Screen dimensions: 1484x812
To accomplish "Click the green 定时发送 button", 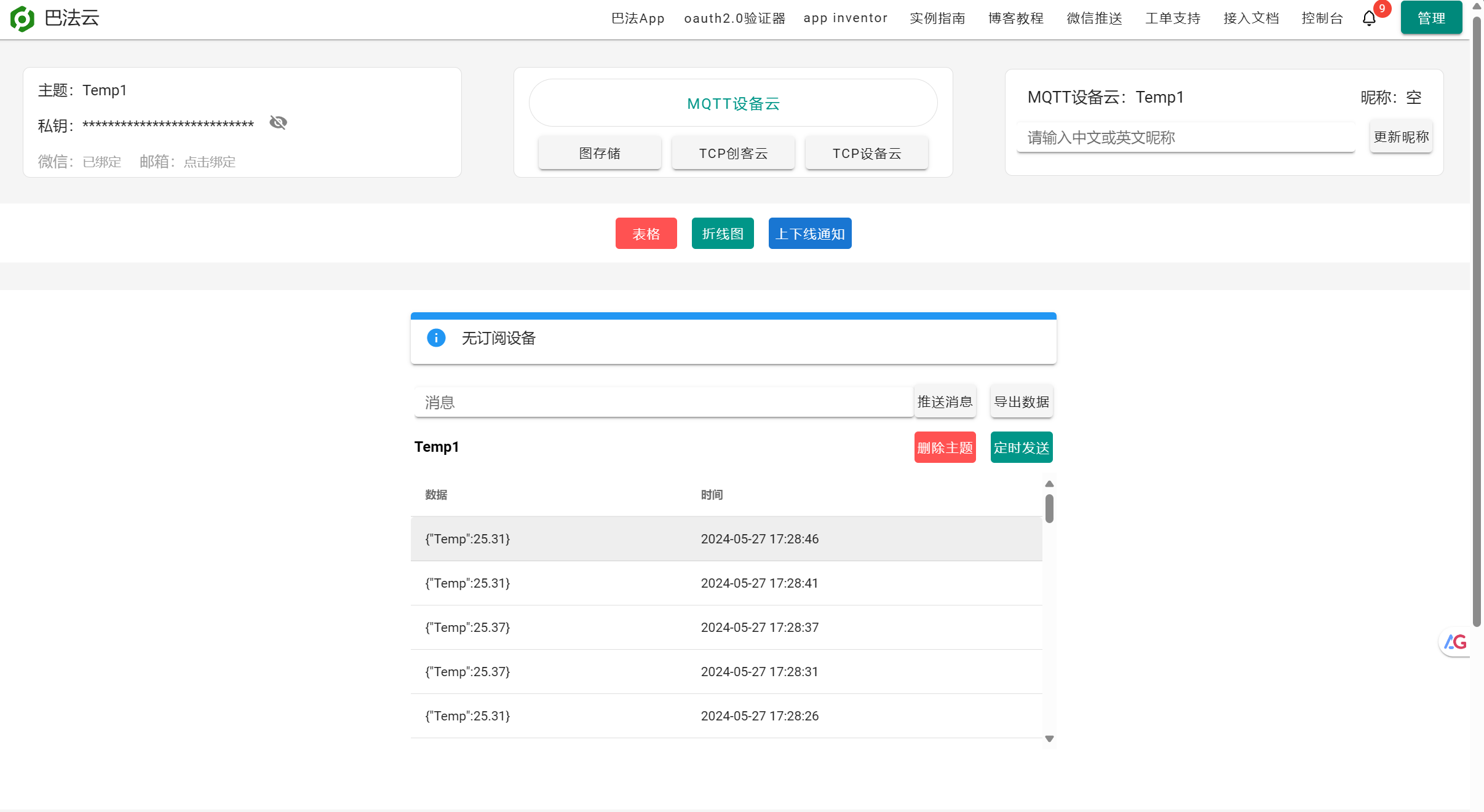I will [x=1022, y=447].
